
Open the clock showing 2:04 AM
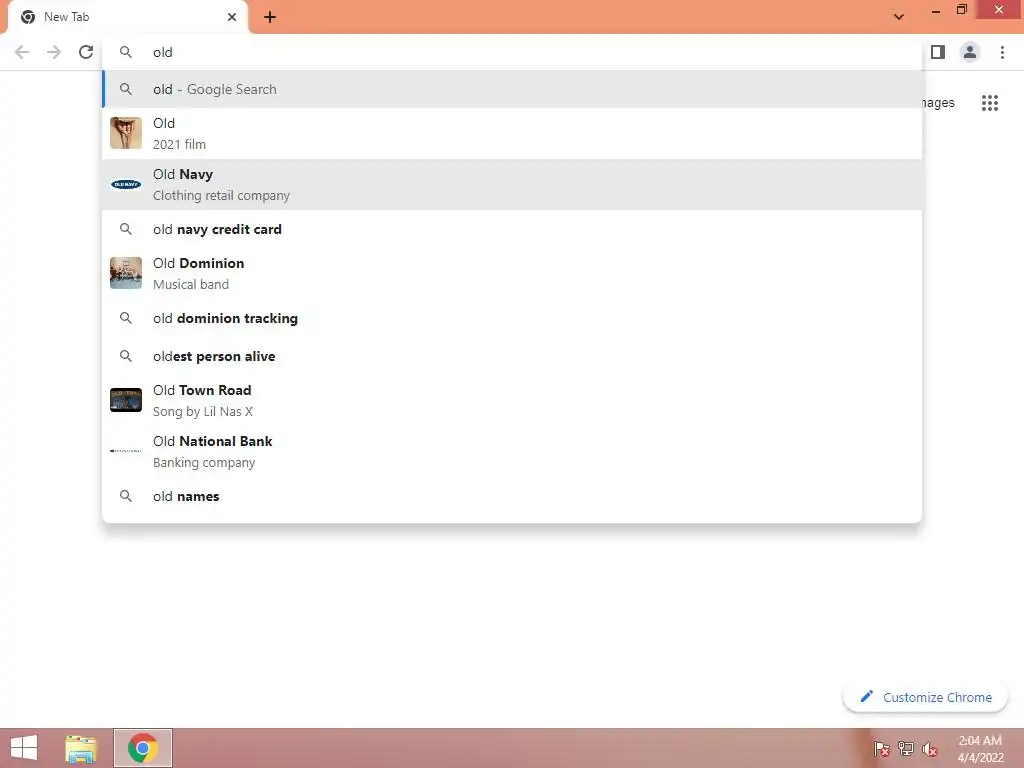click(x=980, y=748)
